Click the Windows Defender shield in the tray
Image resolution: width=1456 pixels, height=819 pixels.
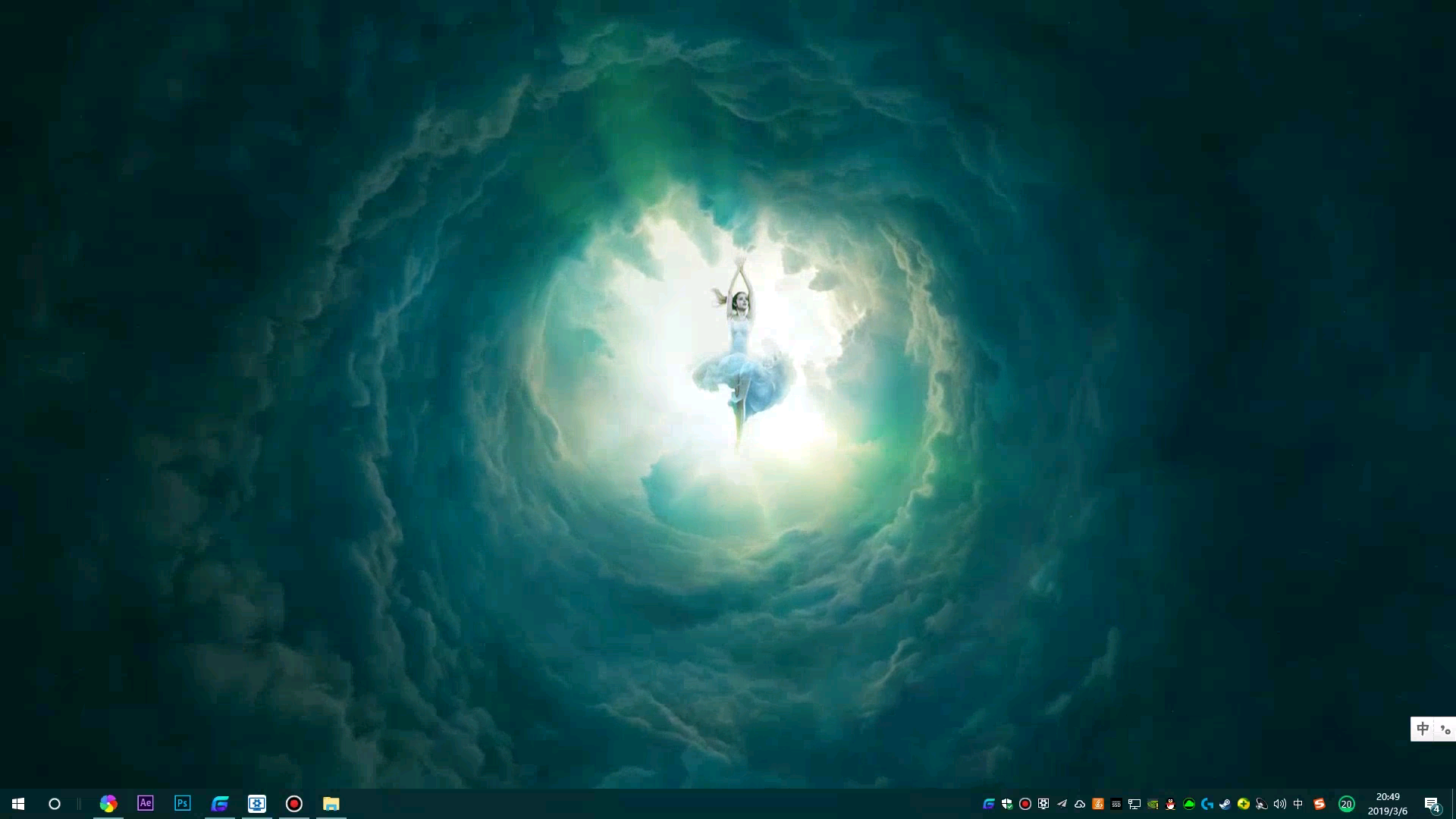tap(1006, 804)
